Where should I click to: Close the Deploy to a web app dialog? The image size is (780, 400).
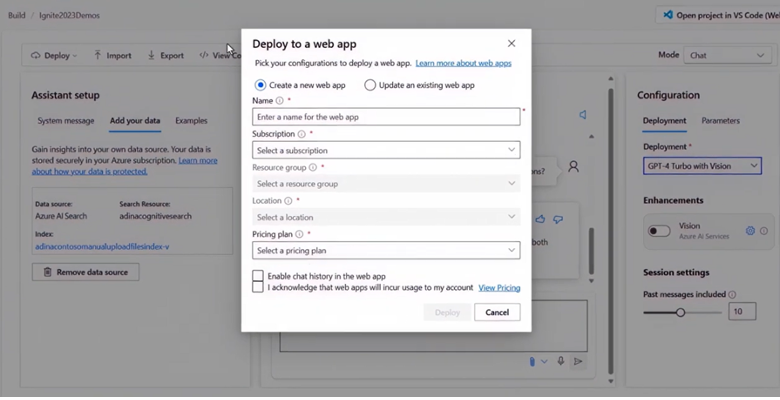click(x=511, y=43)
